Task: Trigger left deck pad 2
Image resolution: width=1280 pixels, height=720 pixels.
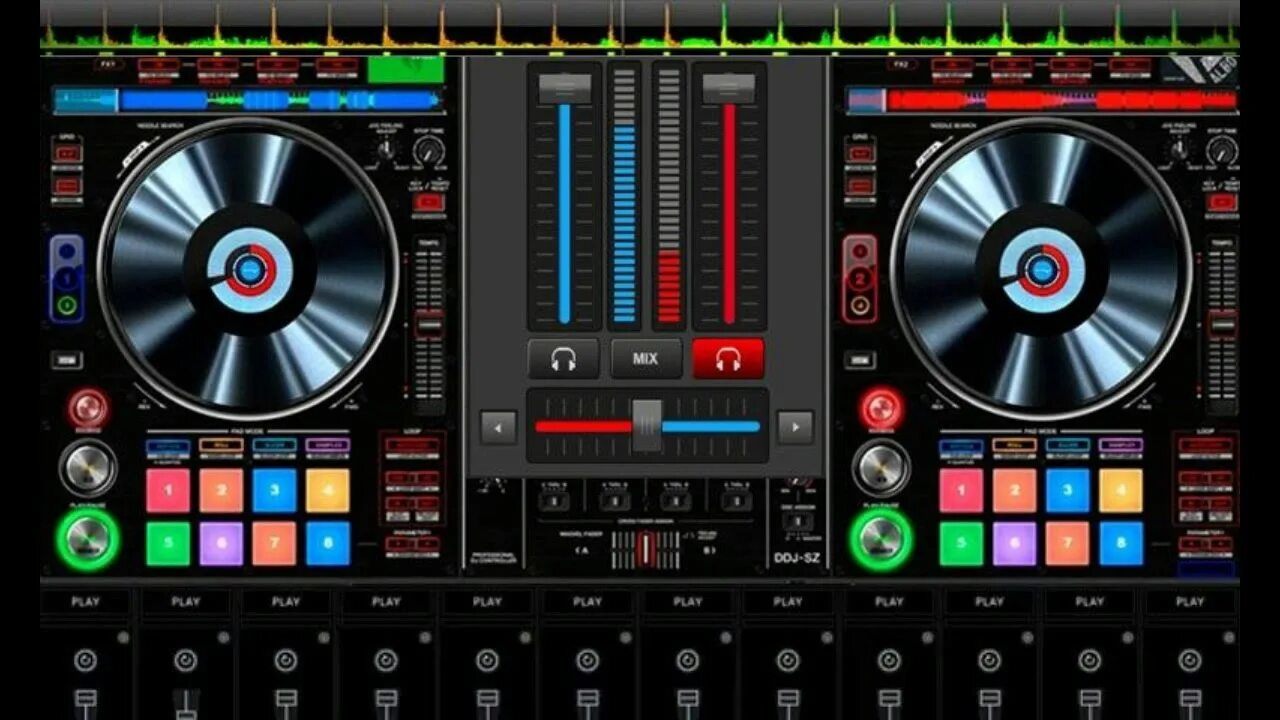Action: pos(221,491)
